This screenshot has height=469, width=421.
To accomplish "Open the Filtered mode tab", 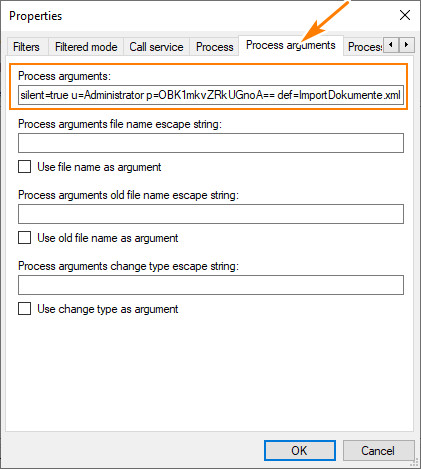I will 86,47.
